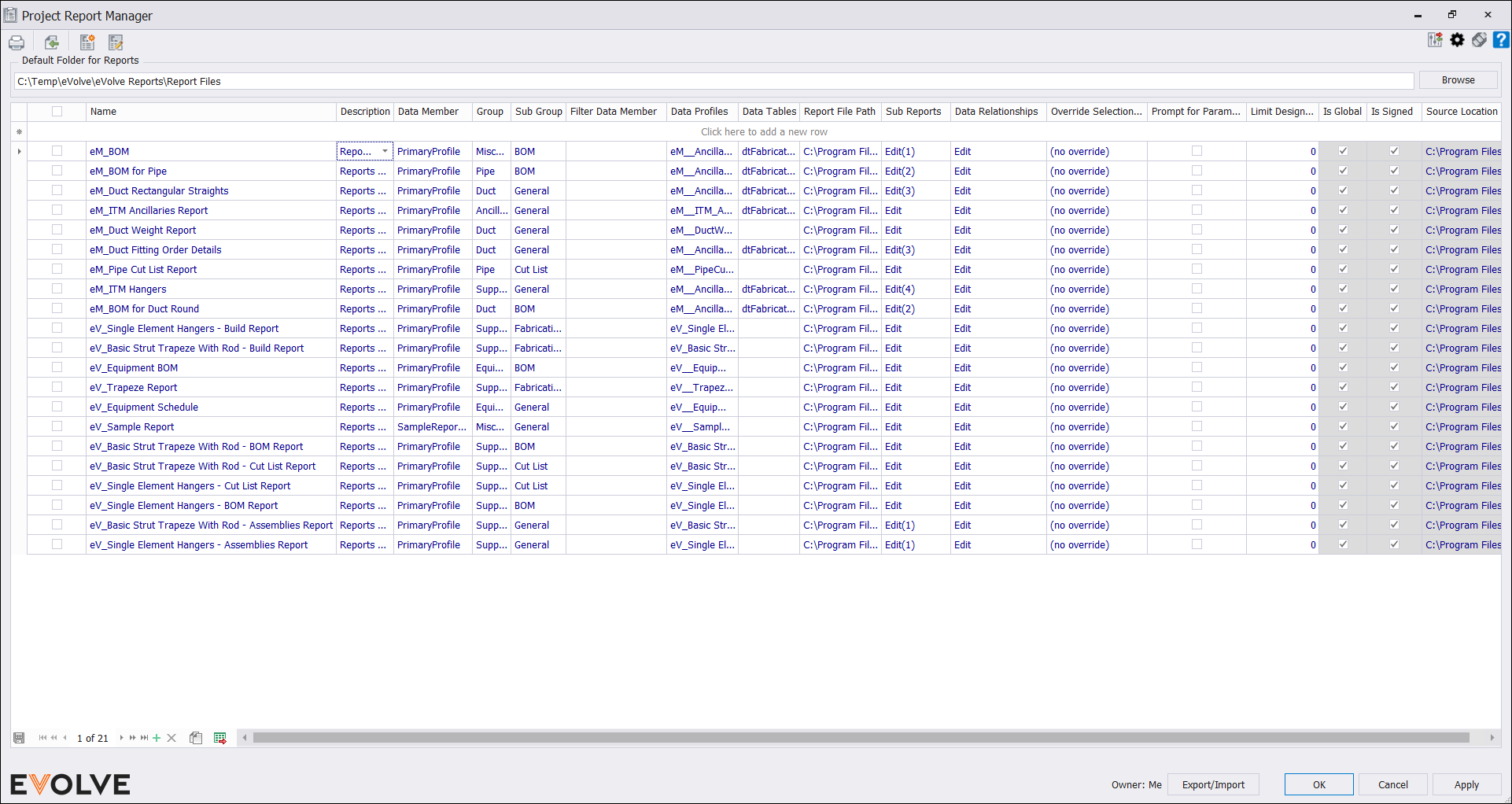This screenshot has height=804, width=1512.
Task: Click the horizontal scrollbar bar of the grid
Action: coord(861,738)
